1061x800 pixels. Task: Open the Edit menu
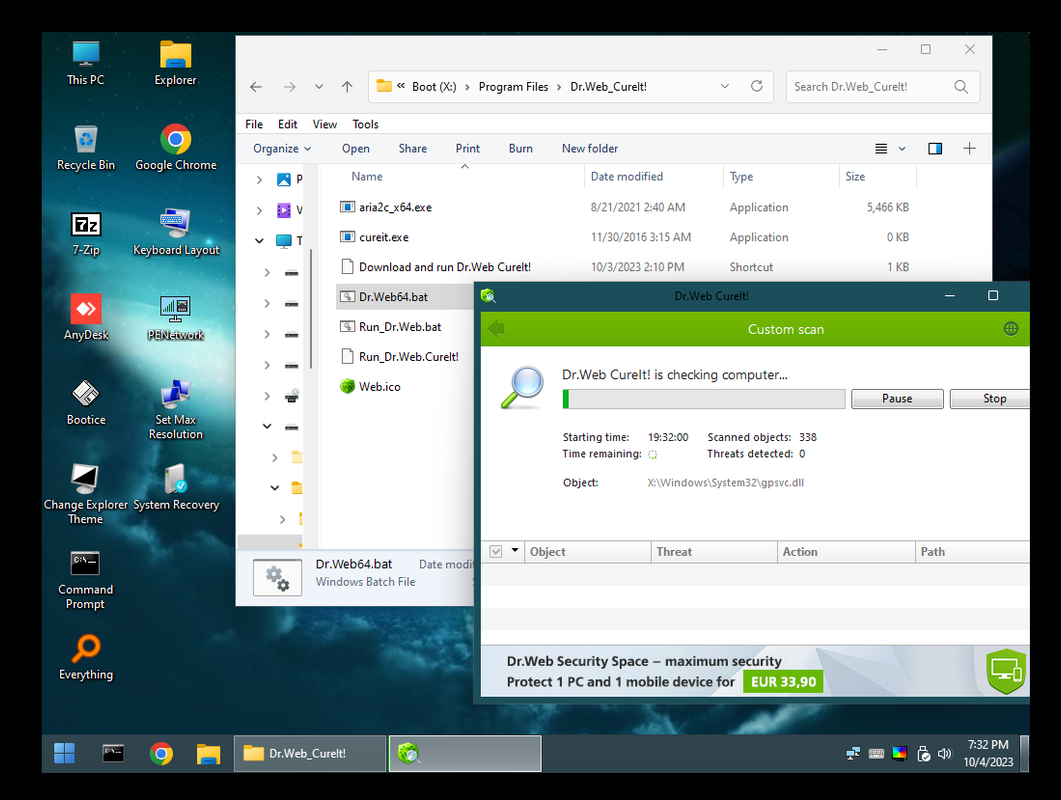(288, 124)
